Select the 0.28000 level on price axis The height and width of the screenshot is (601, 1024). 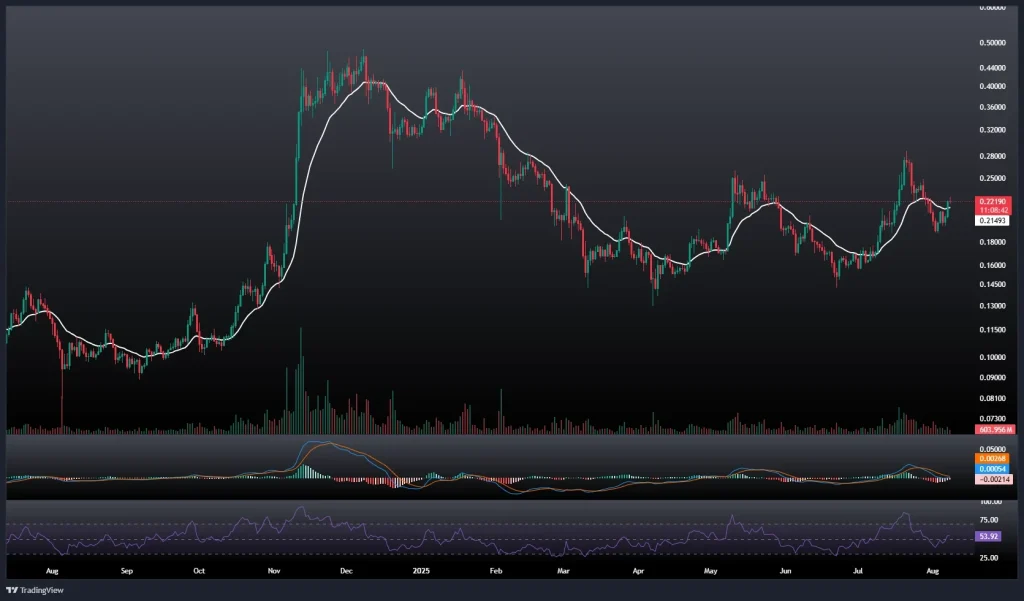[x=992, y=156]
